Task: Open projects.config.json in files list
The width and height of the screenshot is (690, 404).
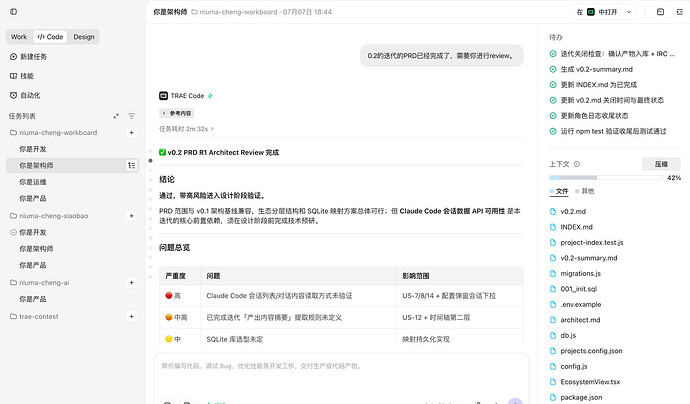Action: 591,351
